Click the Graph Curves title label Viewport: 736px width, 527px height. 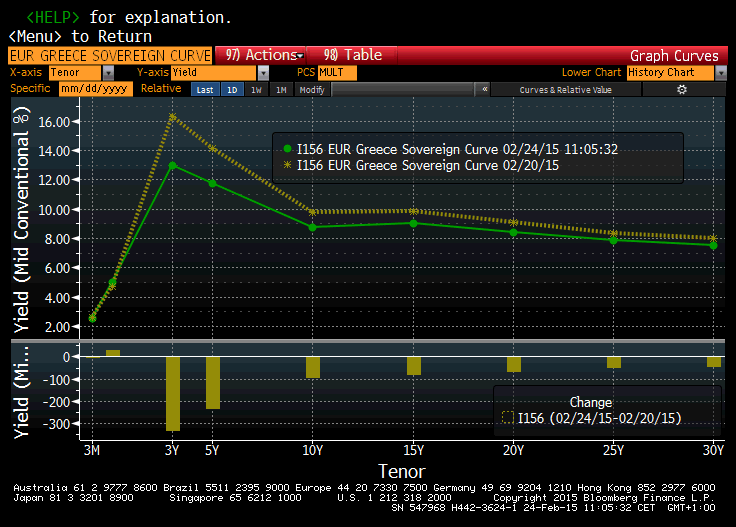pyautogui.click(x=674, y=56)
